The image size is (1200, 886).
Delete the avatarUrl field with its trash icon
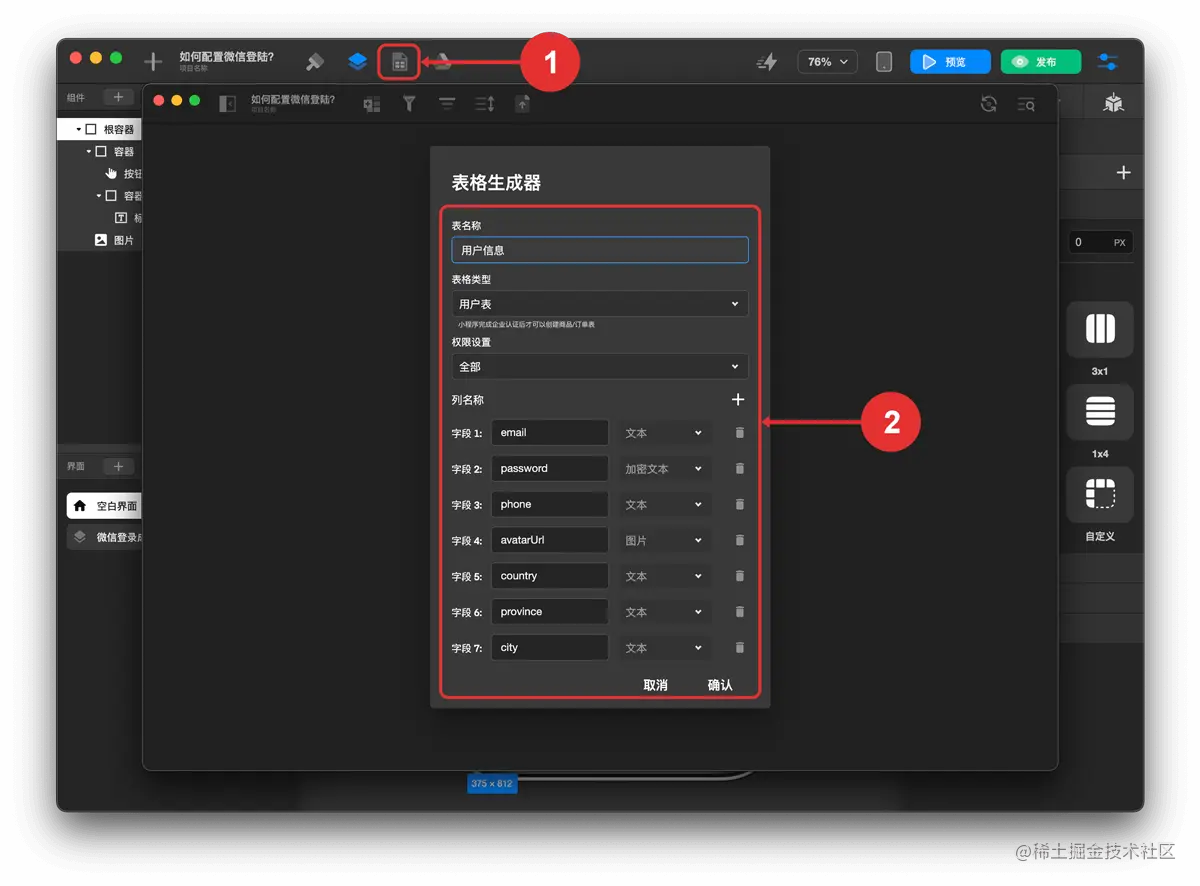click(x=740, y=540)
